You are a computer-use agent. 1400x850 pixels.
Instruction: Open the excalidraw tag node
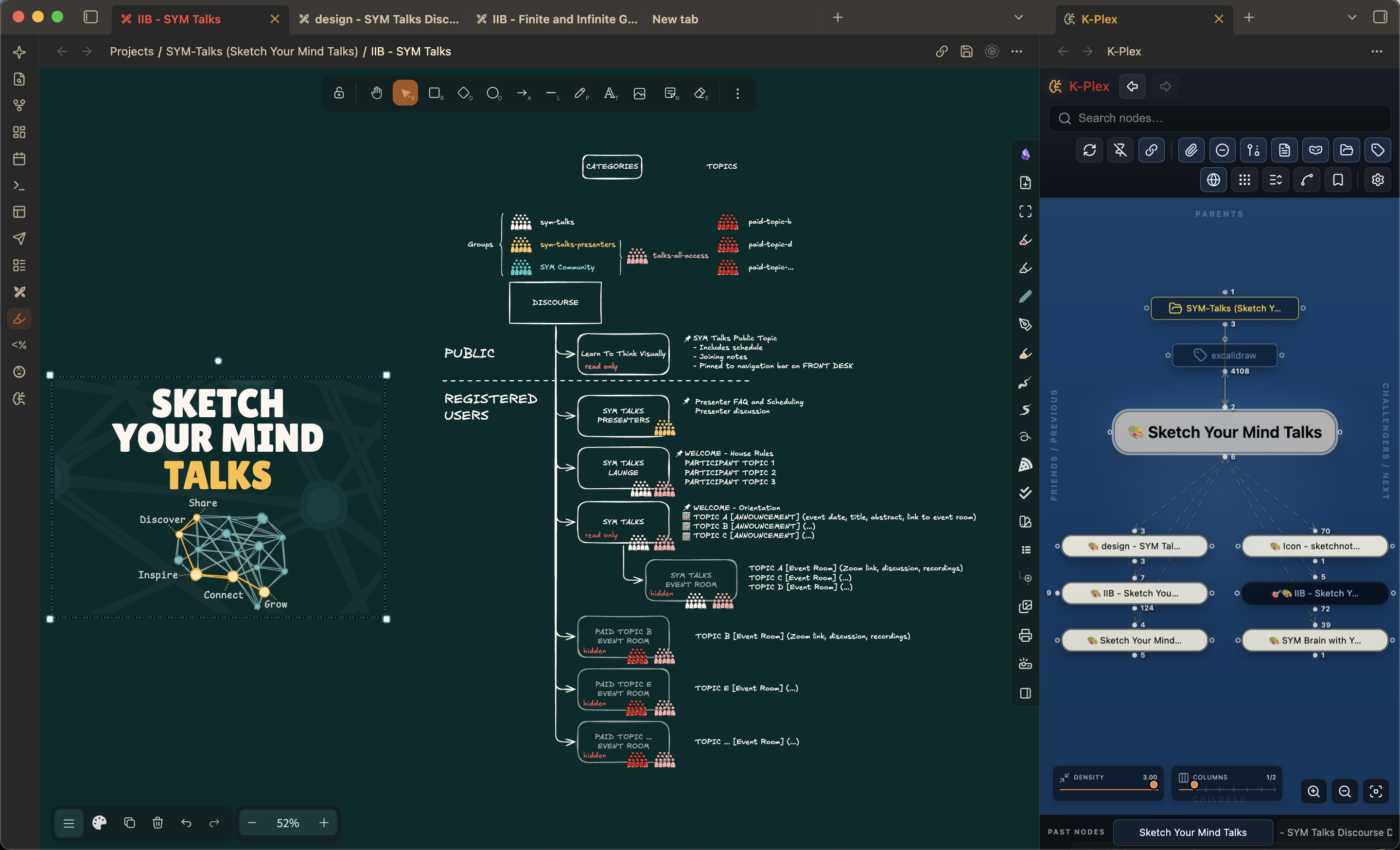point(1225,355)
